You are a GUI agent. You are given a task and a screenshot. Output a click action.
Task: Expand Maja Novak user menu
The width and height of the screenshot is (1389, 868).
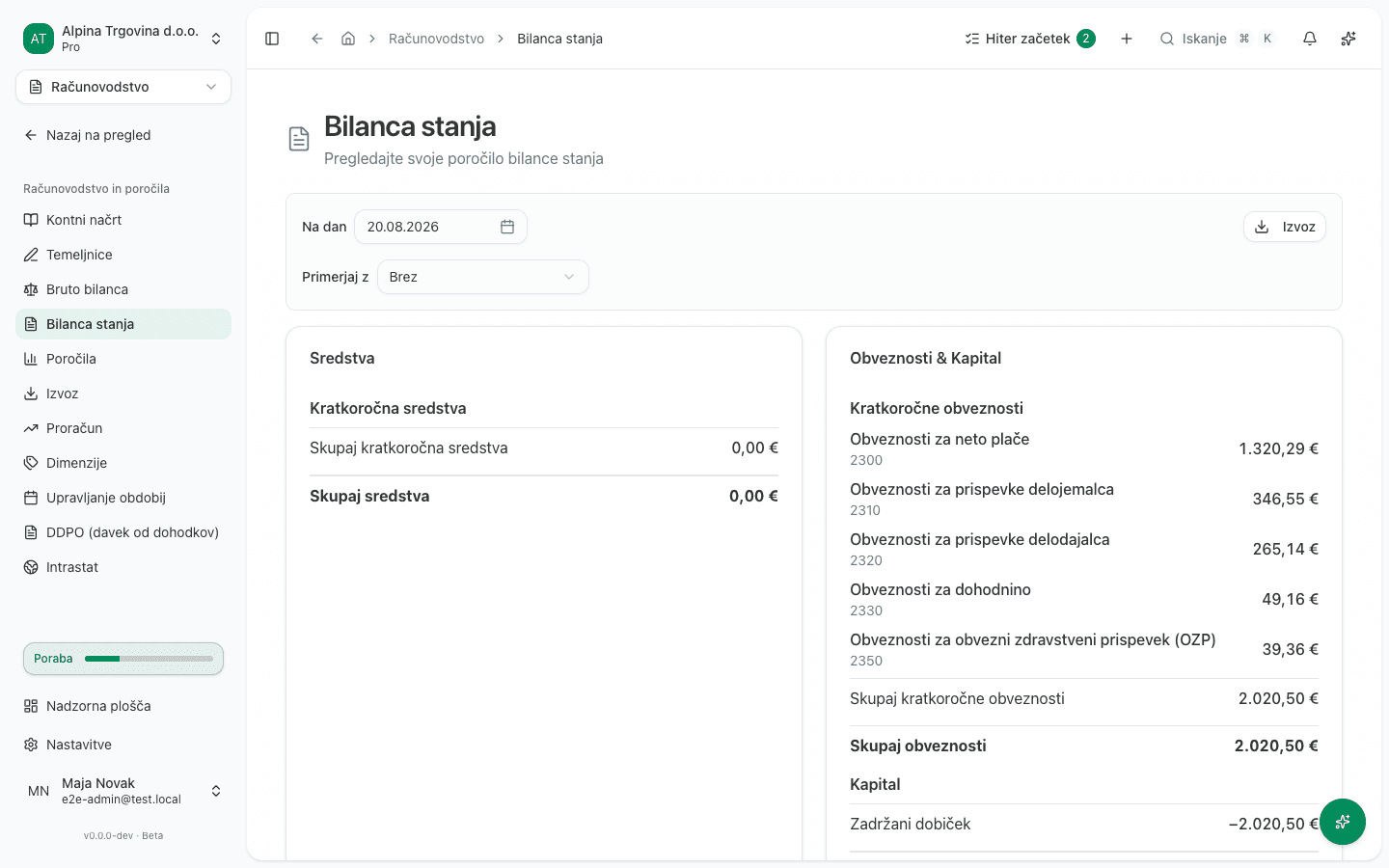[123, 791]
